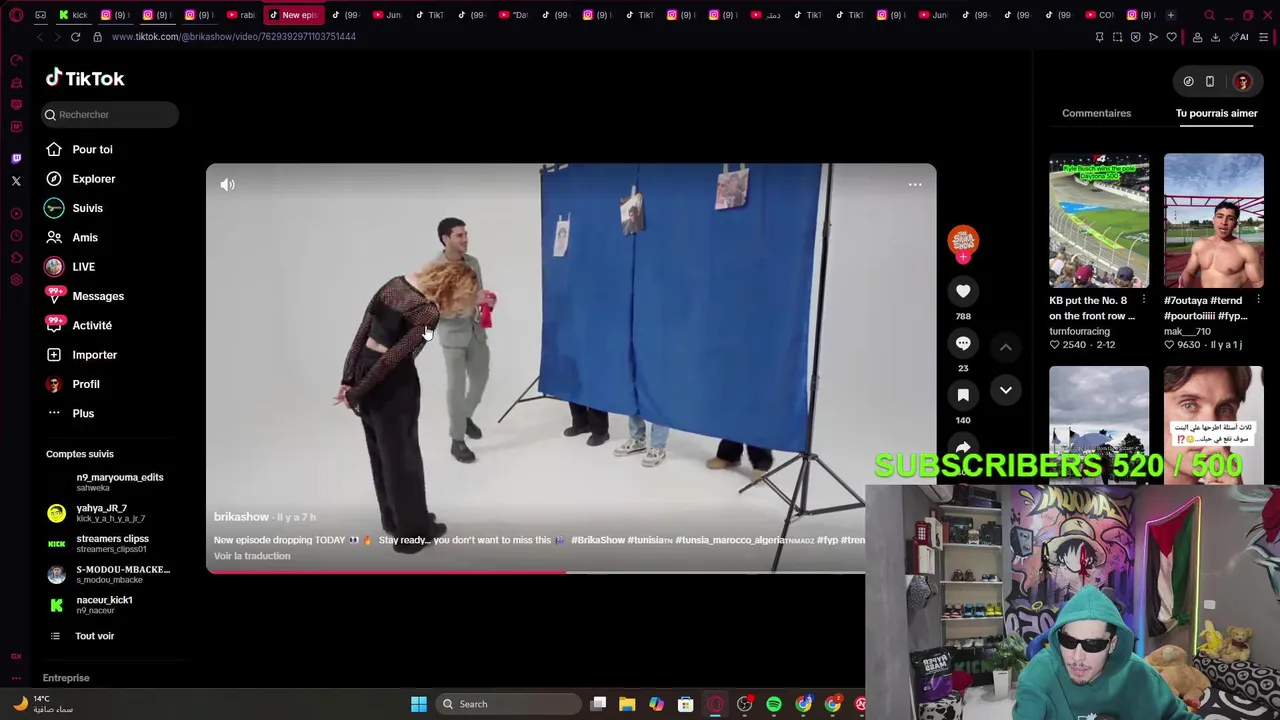Open Twitch in Opera sidebar
Screen dimensions: 1280x720
point(16,158)
